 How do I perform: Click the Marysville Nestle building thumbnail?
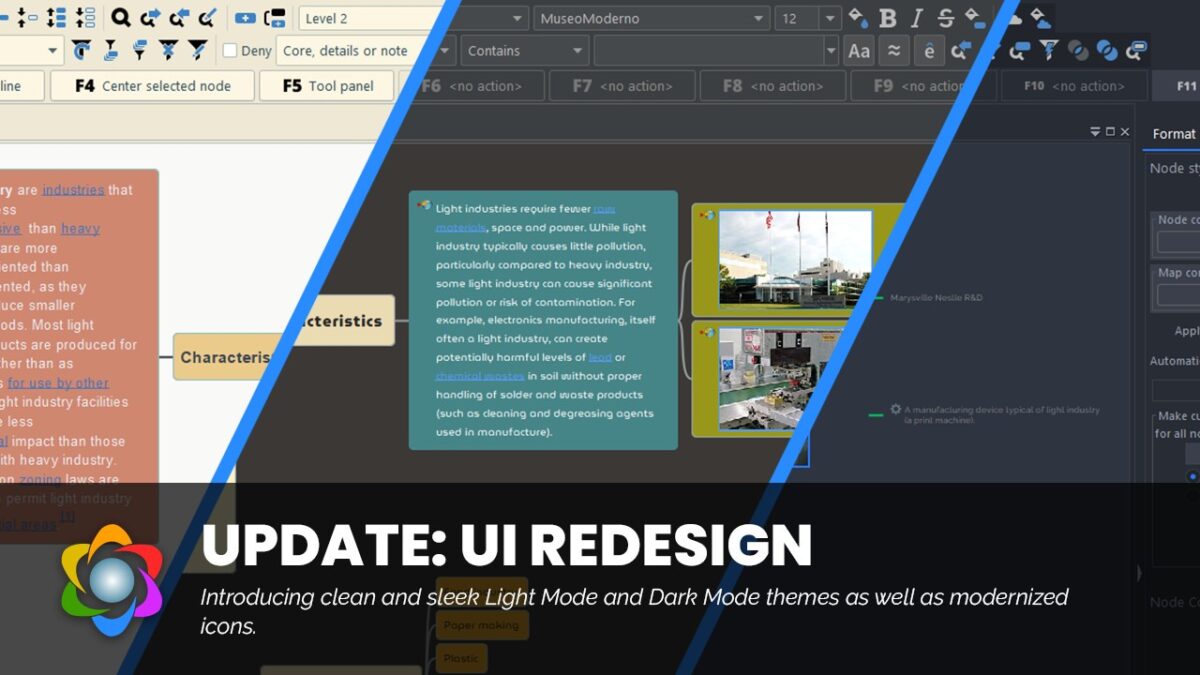coord(794,259)
